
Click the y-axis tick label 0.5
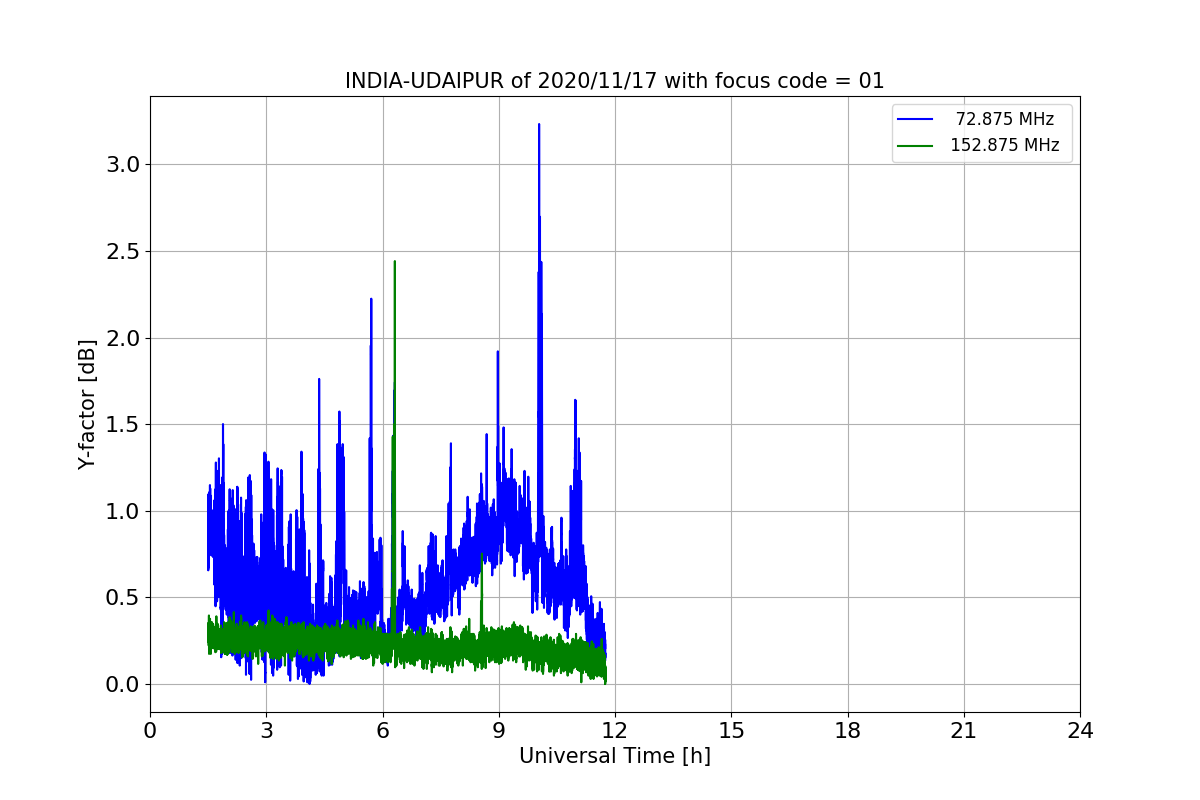[123, 598]
